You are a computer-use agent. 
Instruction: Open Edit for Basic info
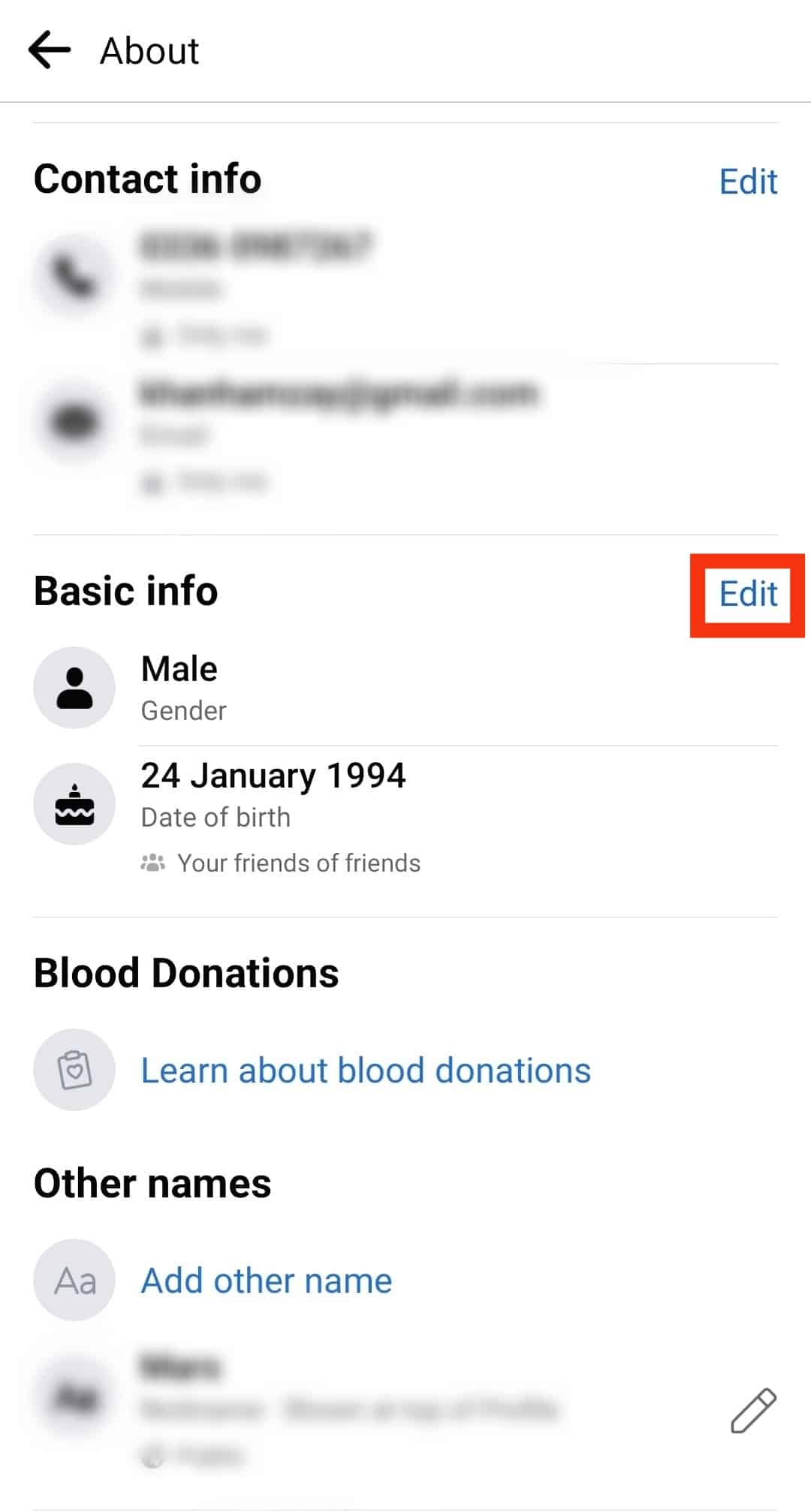tap(748, 594)
